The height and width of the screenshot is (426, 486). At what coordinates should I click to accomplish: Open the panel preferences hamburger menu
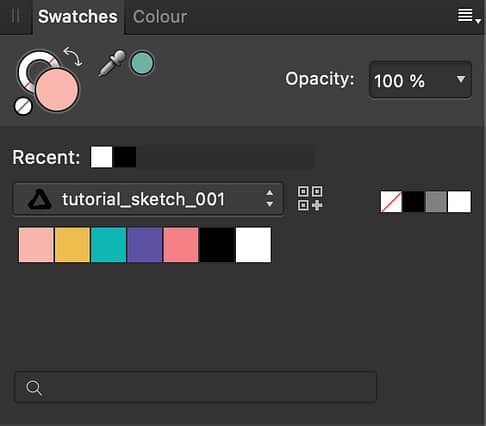click(x=468, y=16)
